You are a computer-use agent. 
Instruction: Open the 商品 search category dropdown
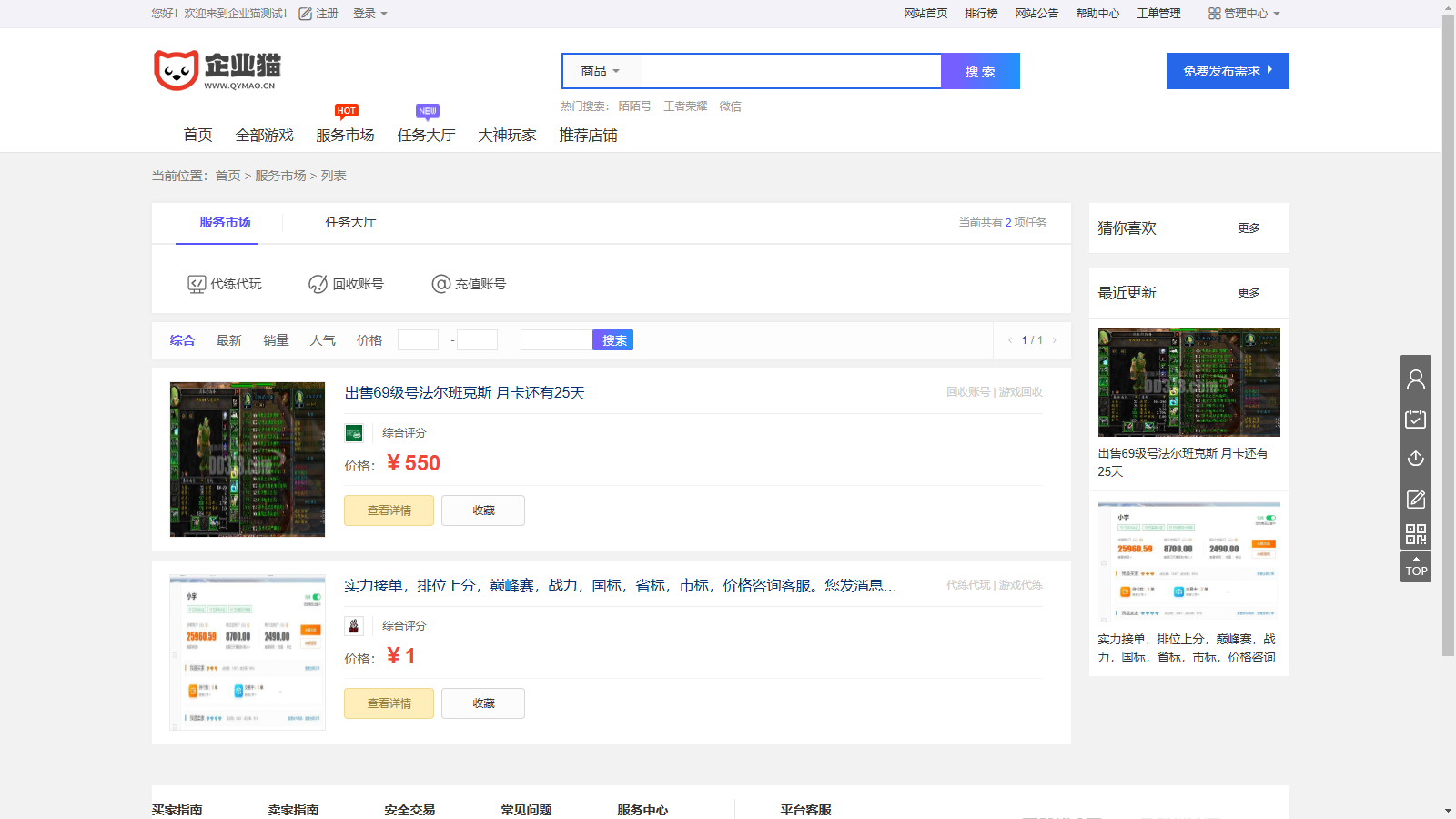[600, 70]
